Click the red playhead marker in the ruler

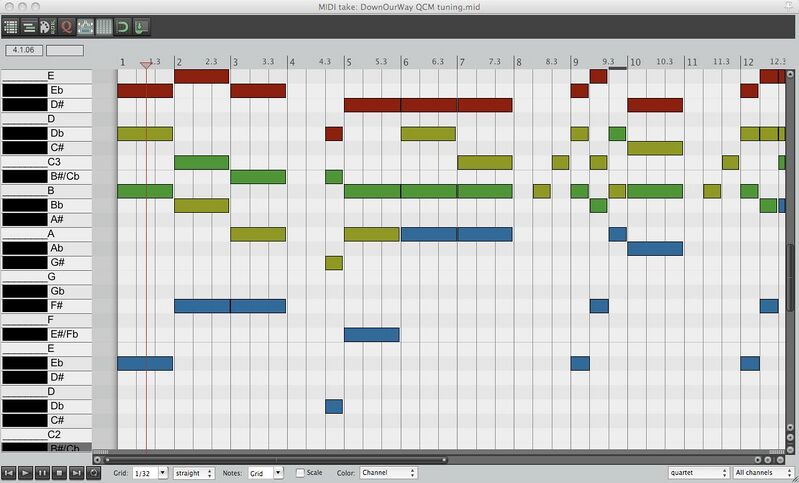[146, 65]
